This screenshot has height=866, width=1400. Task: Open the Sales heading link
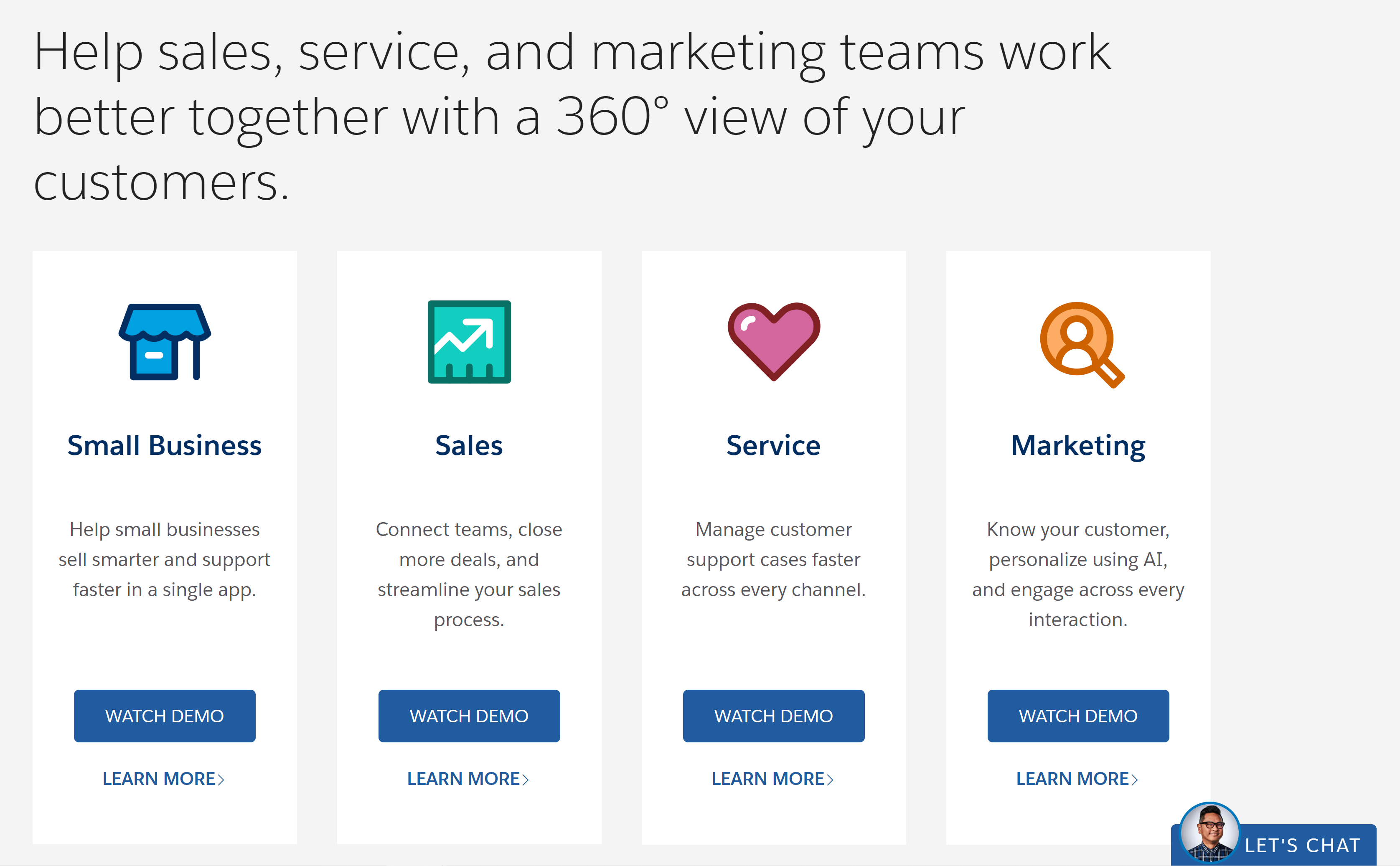point(469,446)
